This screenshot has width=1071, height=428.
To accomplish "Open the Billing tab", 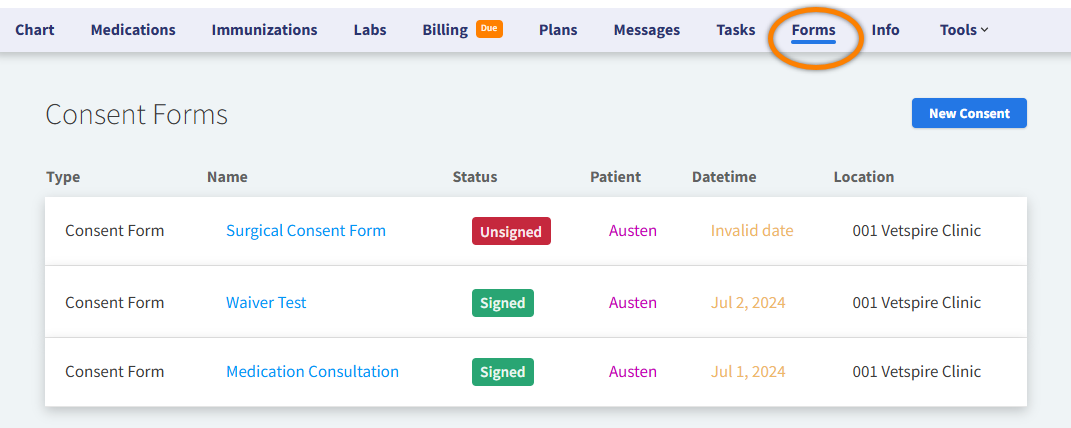I will [445, 30].
